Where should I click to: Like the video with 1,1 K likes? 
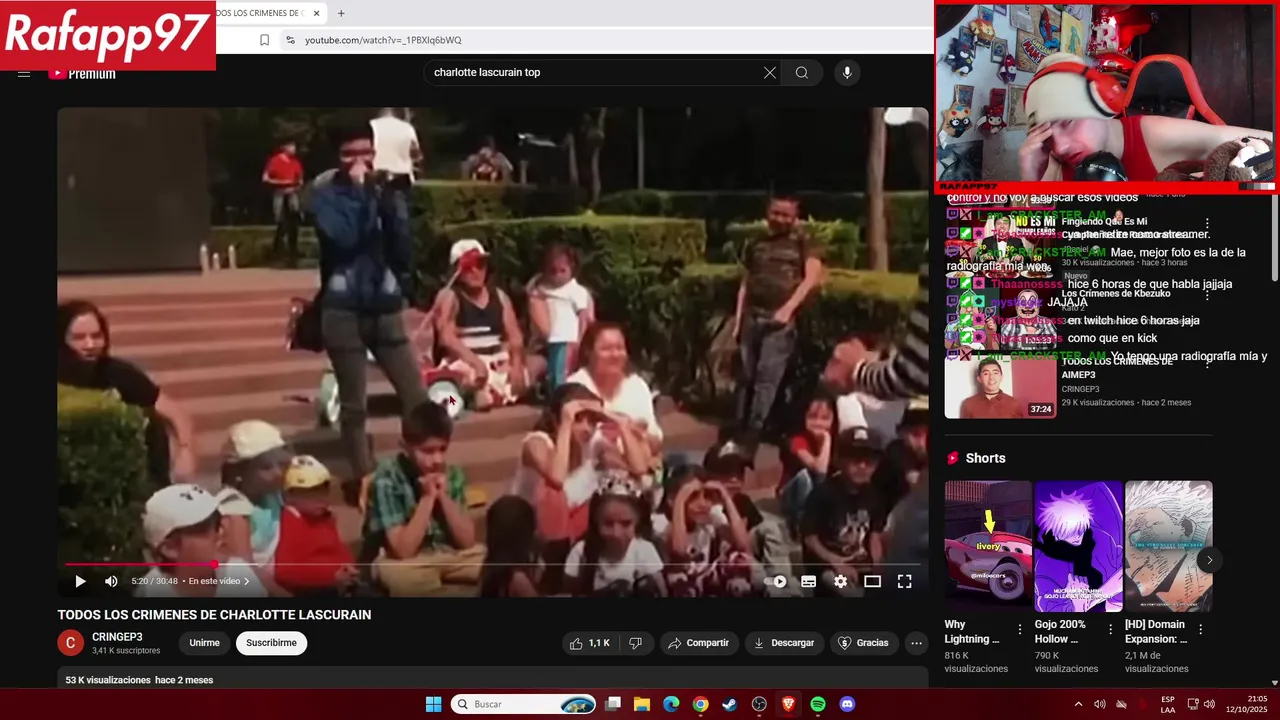pyautogui.click(x=589, y=643)
